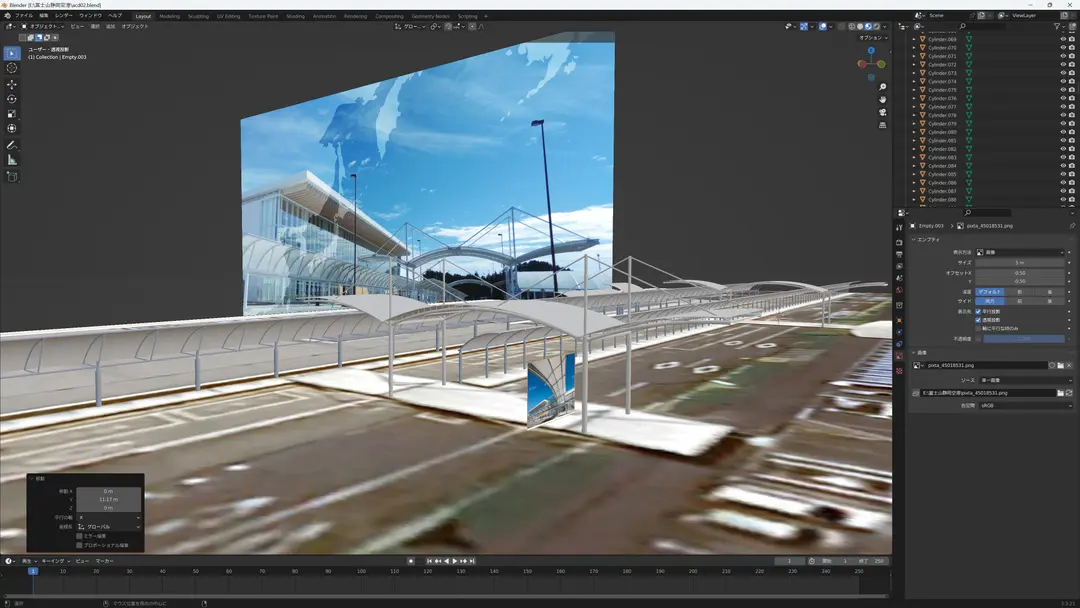Adjust the 不透明度 opacity slider
This screenshot has height=608, width=1080.
pyautogui.click(x=1024, y=339)
